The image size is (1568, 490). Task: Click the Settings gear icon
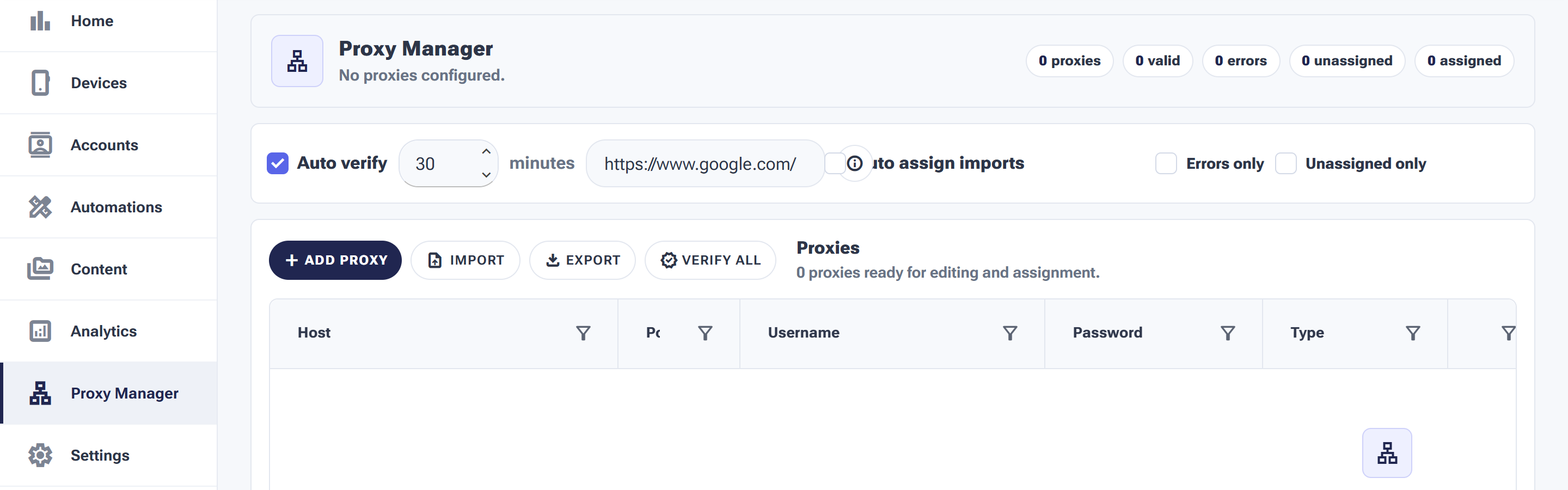pos(40,455)
